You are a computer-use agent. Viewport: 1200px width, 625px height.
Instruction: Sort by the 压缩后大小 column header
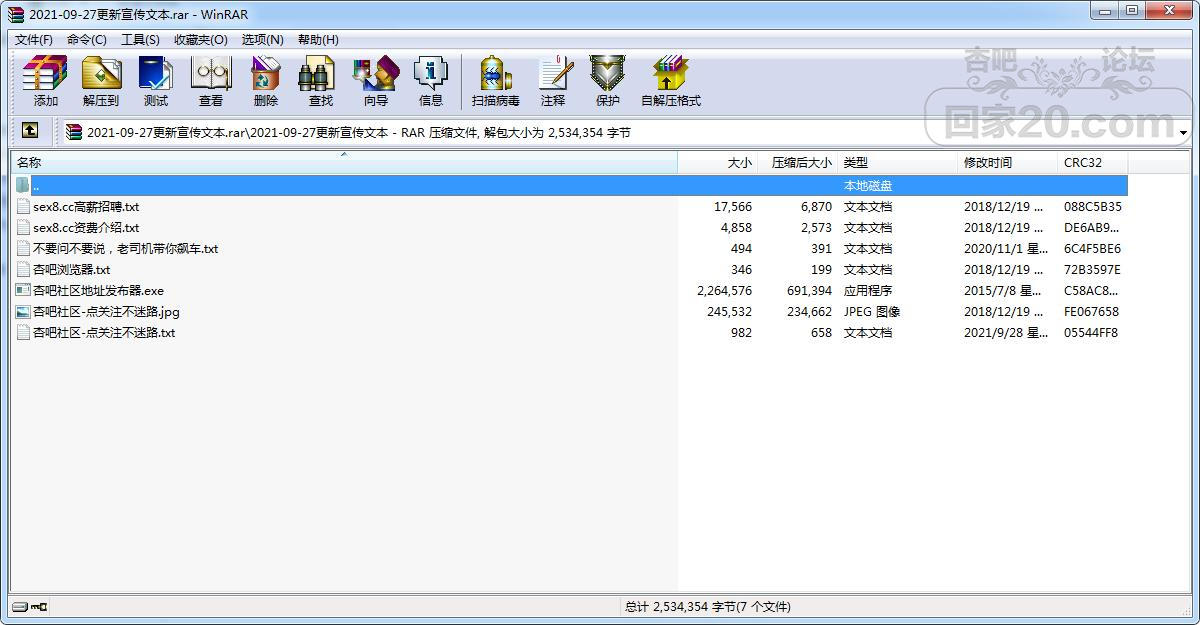pos(798,162)
